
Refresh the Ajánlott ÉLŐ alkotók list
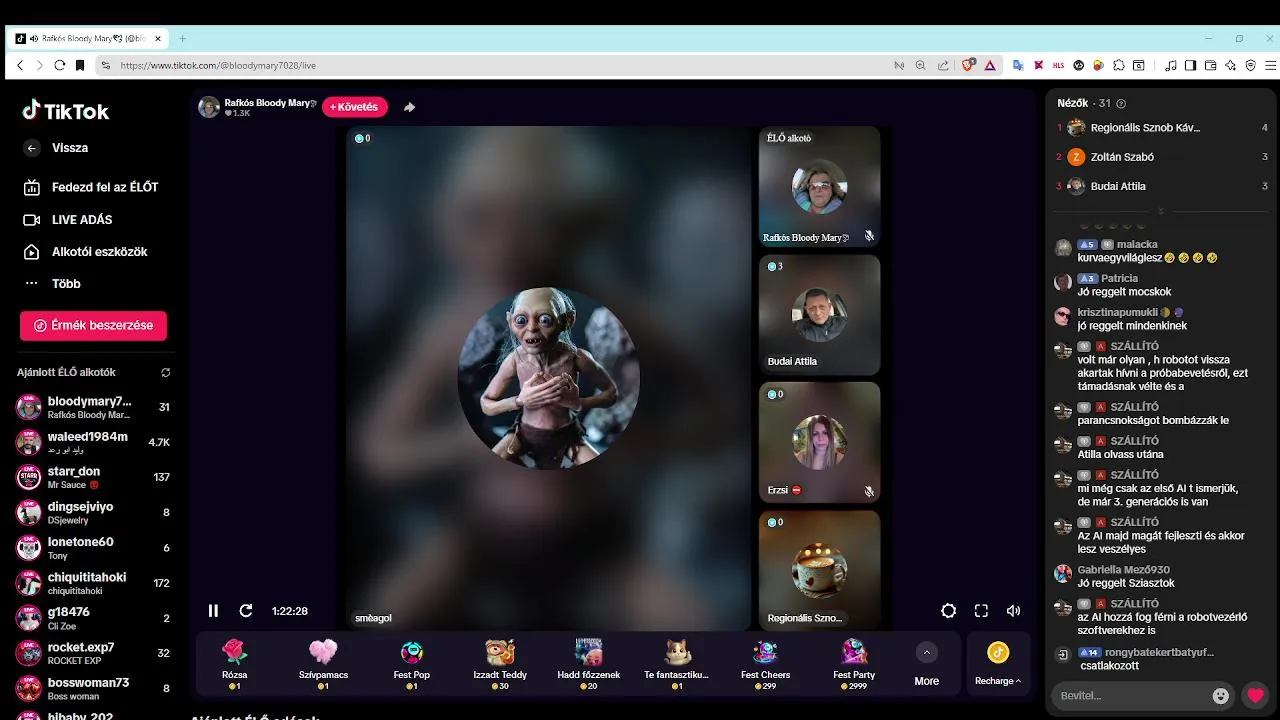point(166,372)
